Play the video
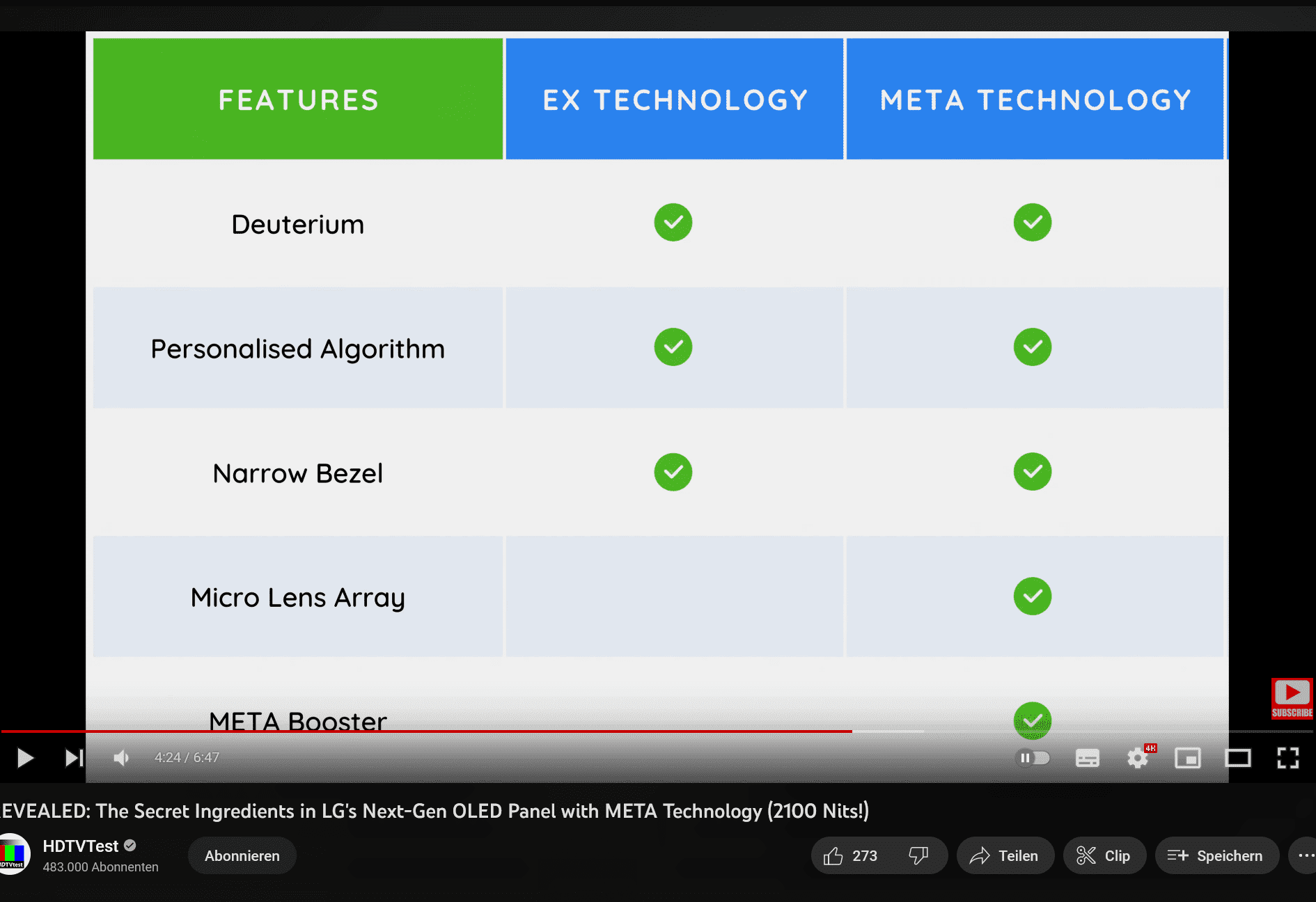Image resolution: width=1316 pixels, height=902 pixels. pos(25,757)
